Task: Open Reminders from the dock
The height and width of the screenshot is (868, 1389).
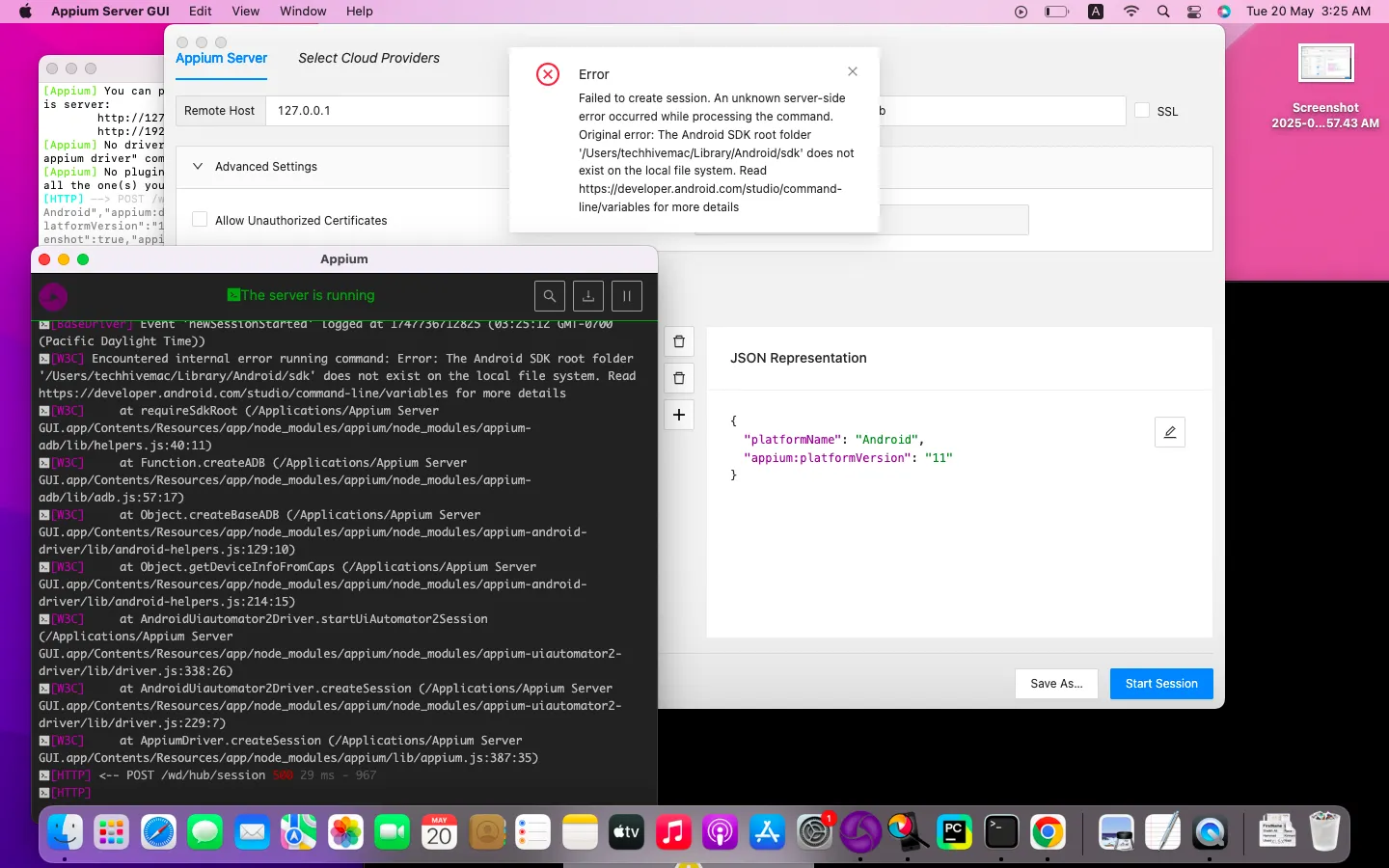Action: click(x=532, y=831)
